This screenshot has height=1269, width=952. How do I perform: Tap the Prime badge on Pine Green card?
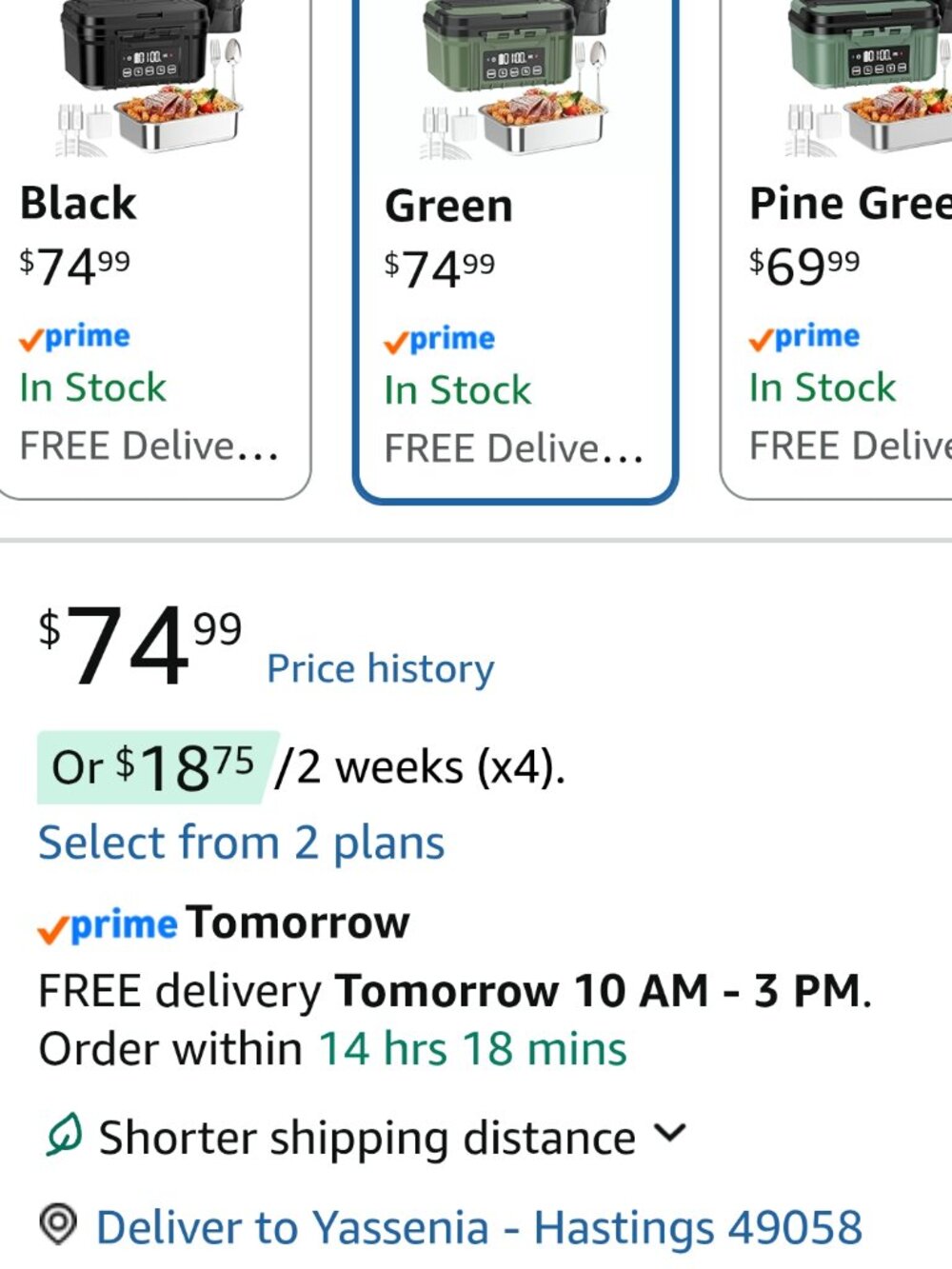click(x=803, y=337)
